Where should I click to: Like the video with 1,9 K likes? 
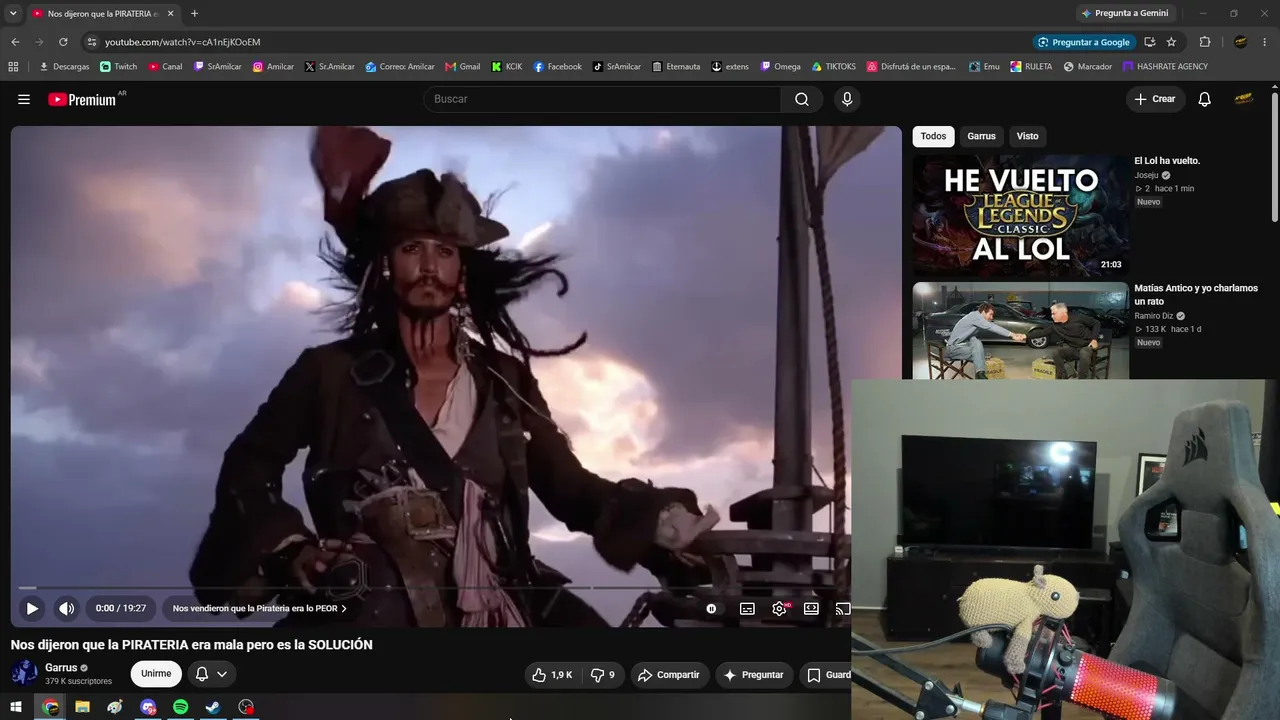pyautogui.click(x=552, y=675)
